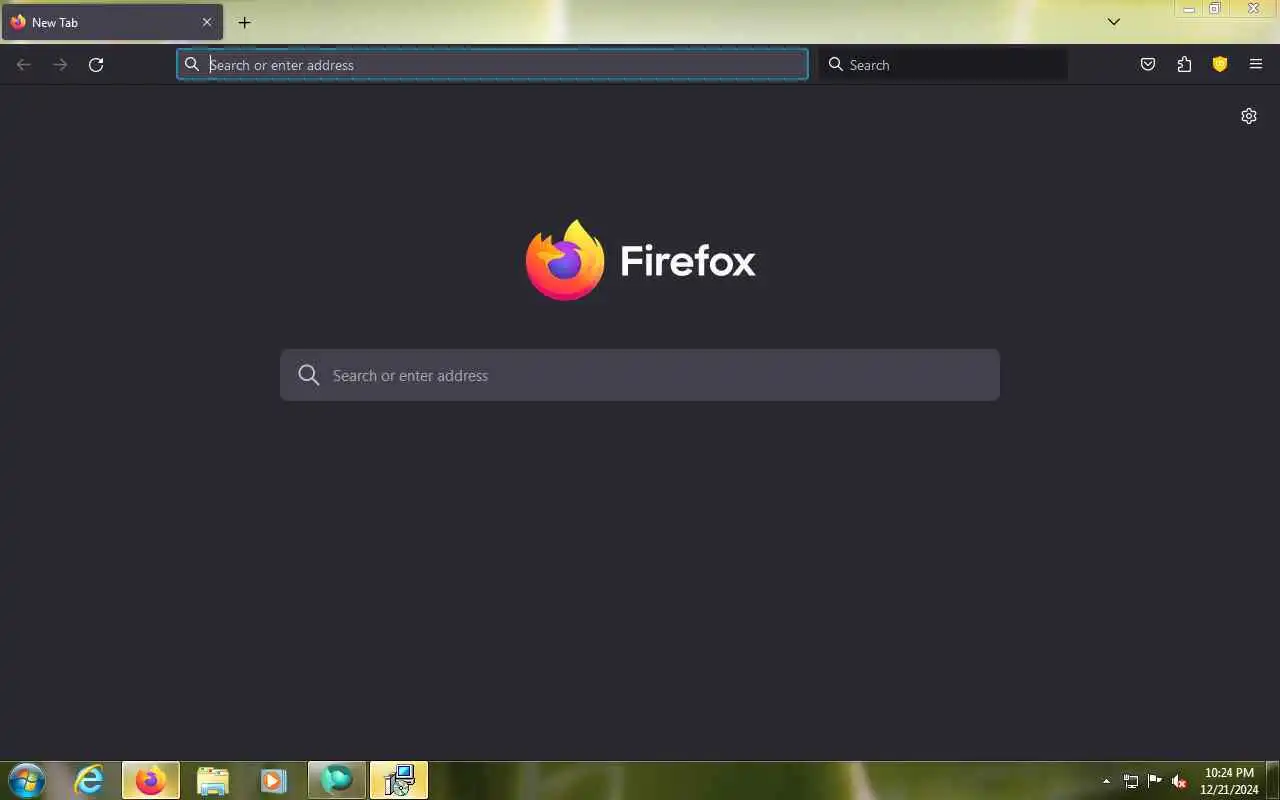Screen dimensions: 1280x800
Task: Reload the current page
Action: click(96, 65)
